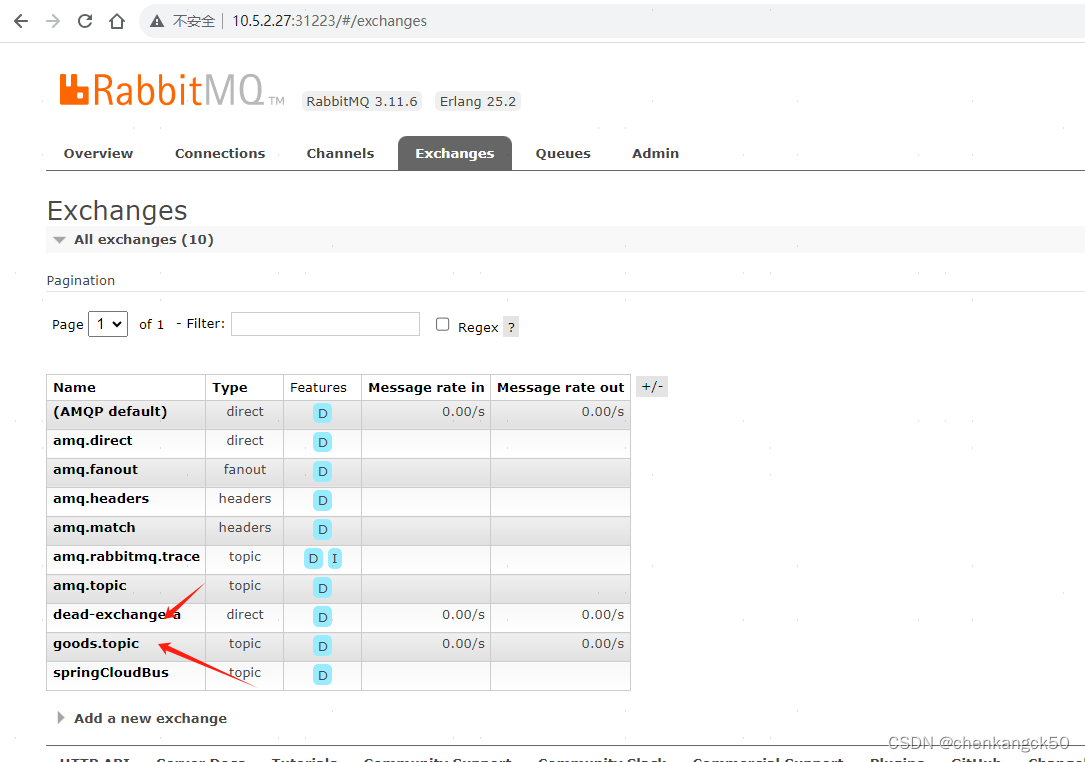Select the Exchanges tab

click(x=455, y=153)
